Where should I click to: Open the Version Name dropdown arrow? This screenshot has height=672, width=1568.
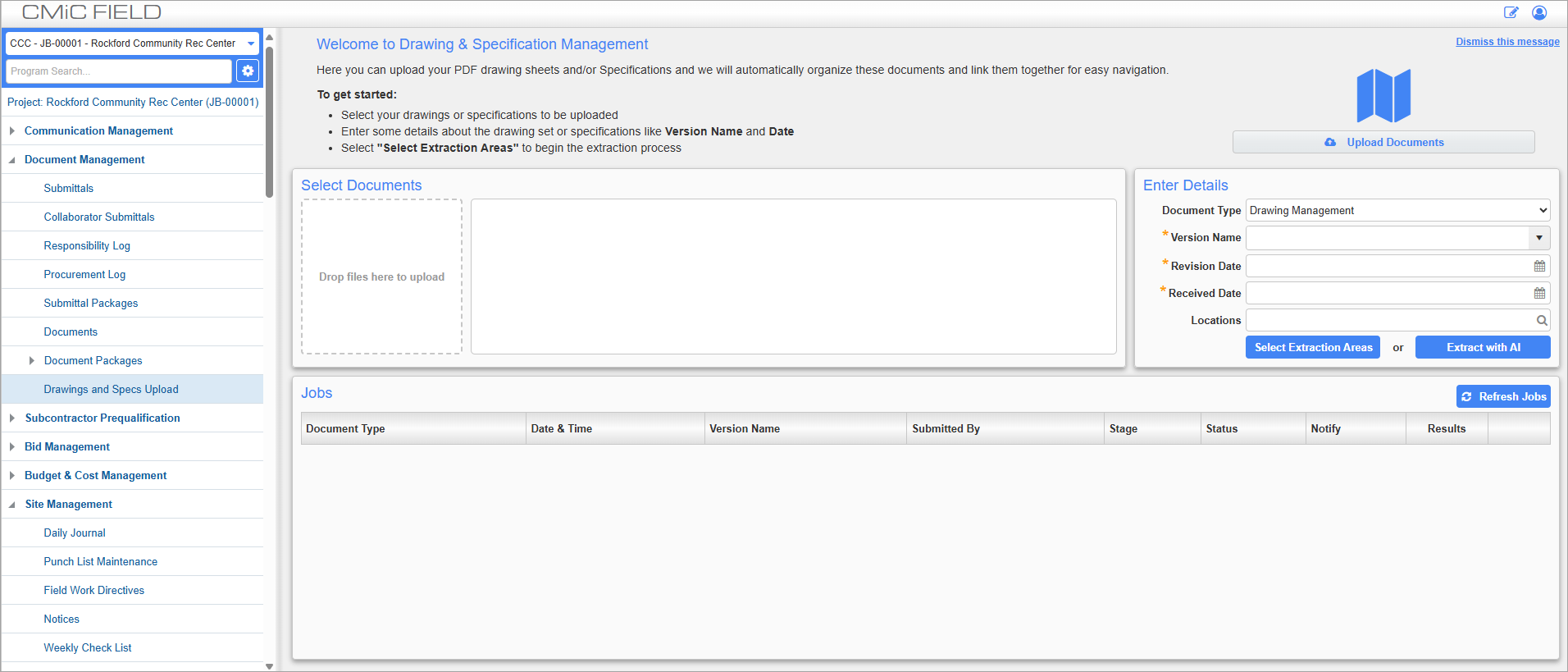(x=1539, y=238)
